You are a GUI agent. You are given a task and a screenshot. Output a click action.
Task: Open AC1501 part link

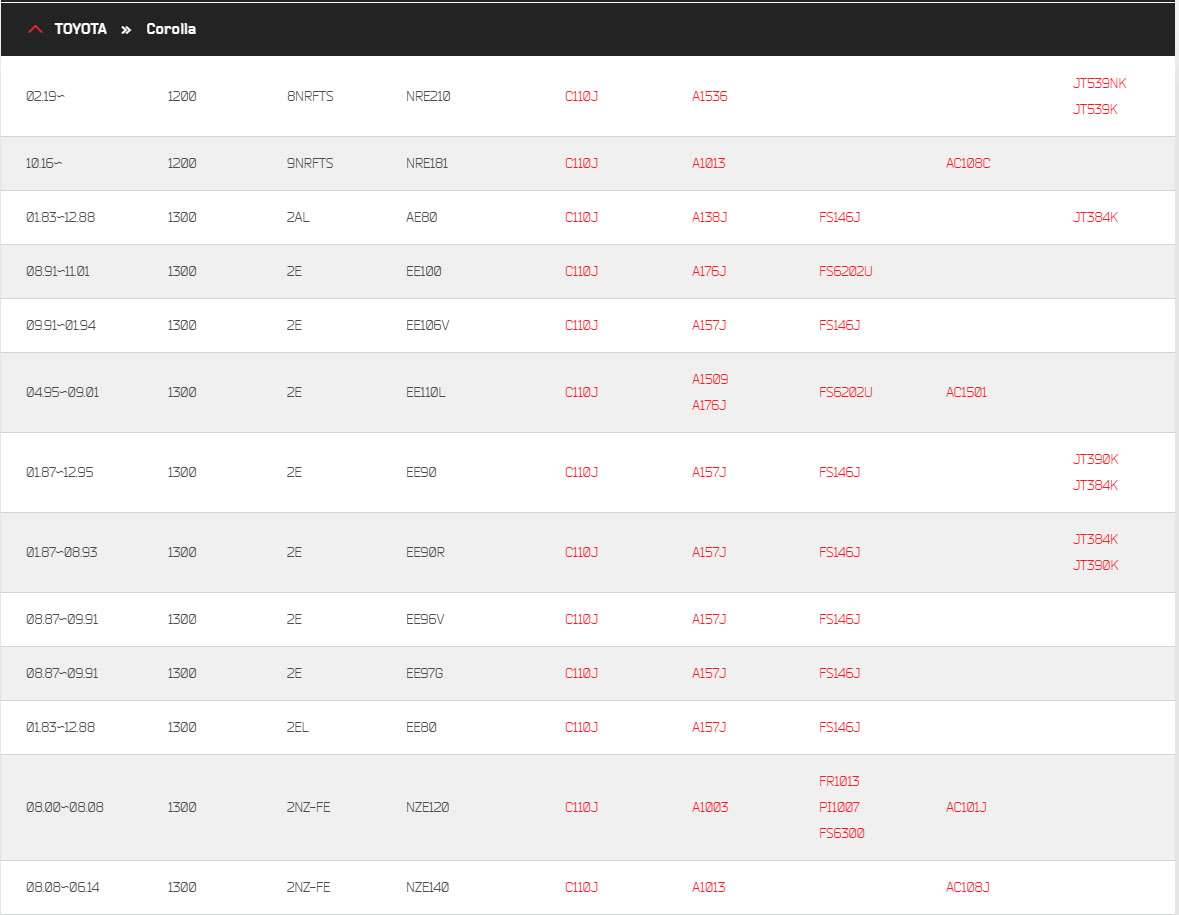point(966,392)
